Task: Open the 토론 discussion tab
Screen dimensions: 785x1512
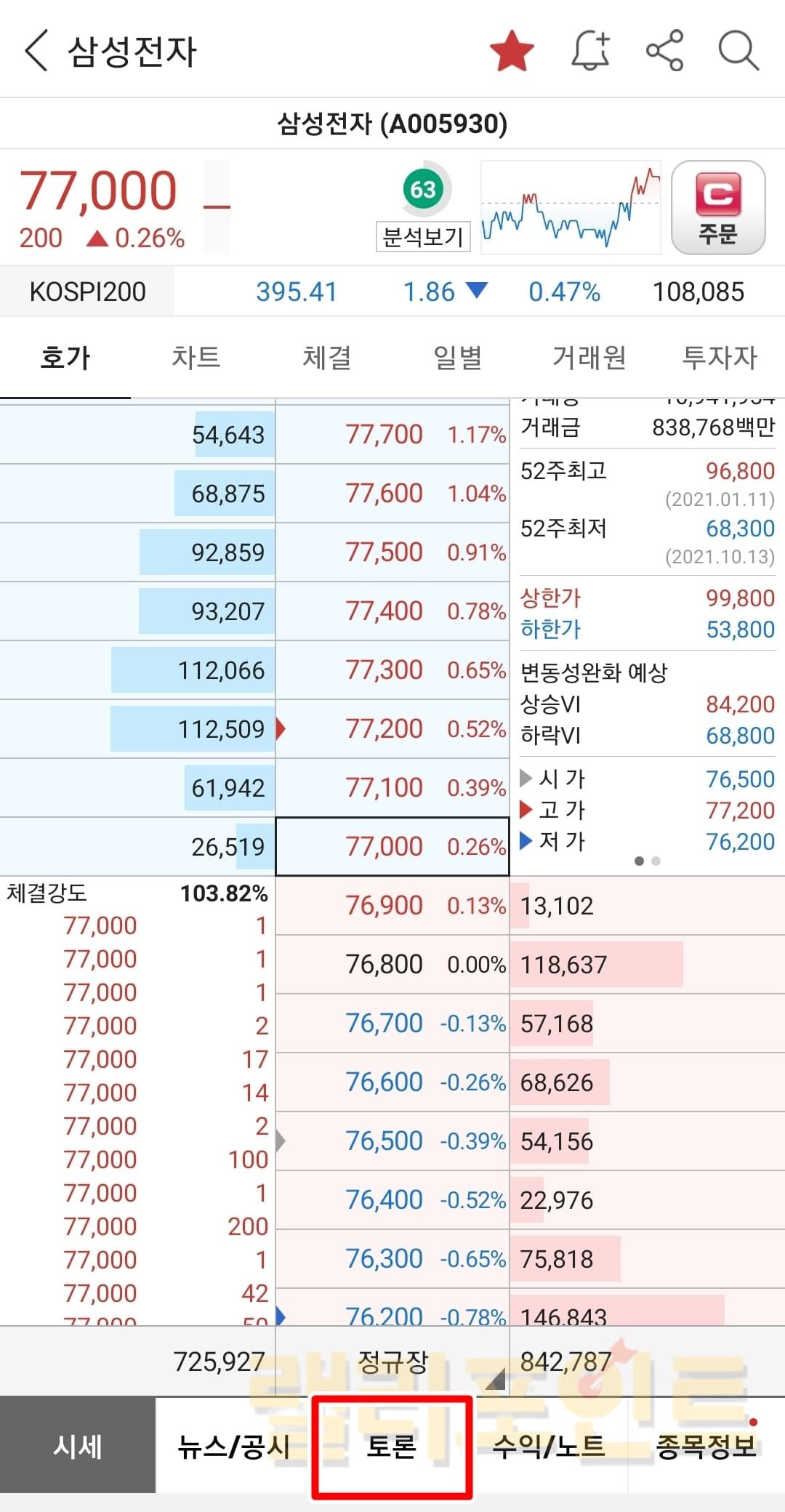Action: point(392,1447)
